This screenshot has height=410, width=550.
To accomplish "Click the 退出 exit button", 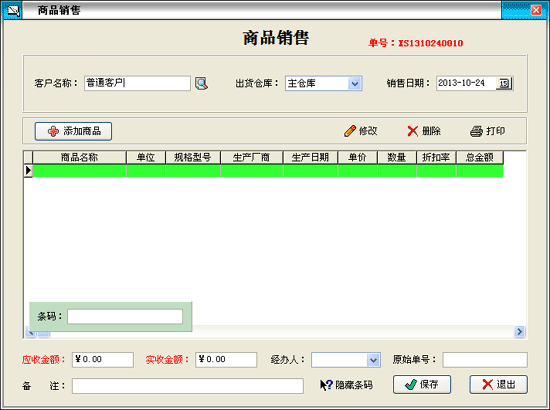I will pos(498,384).
